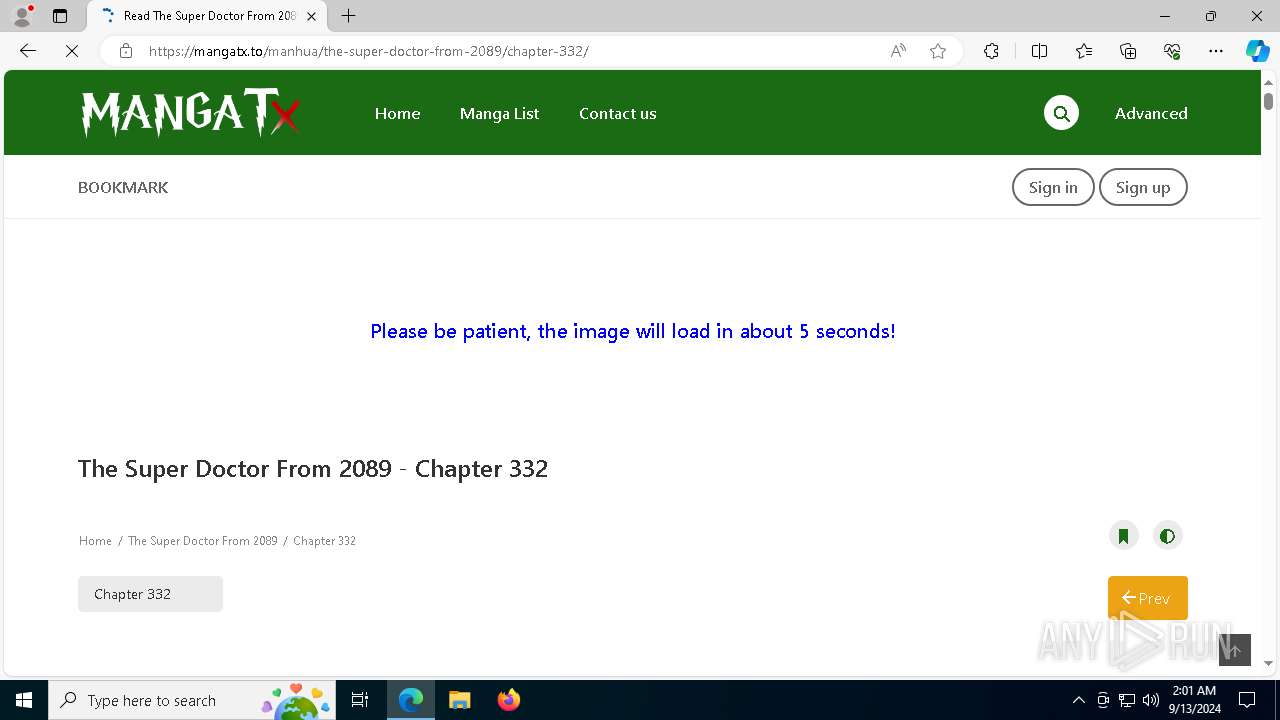Viewport: 1280px width, 720px height.
Task: Toggle the Split screen icon
Action: pos(1039,51)
